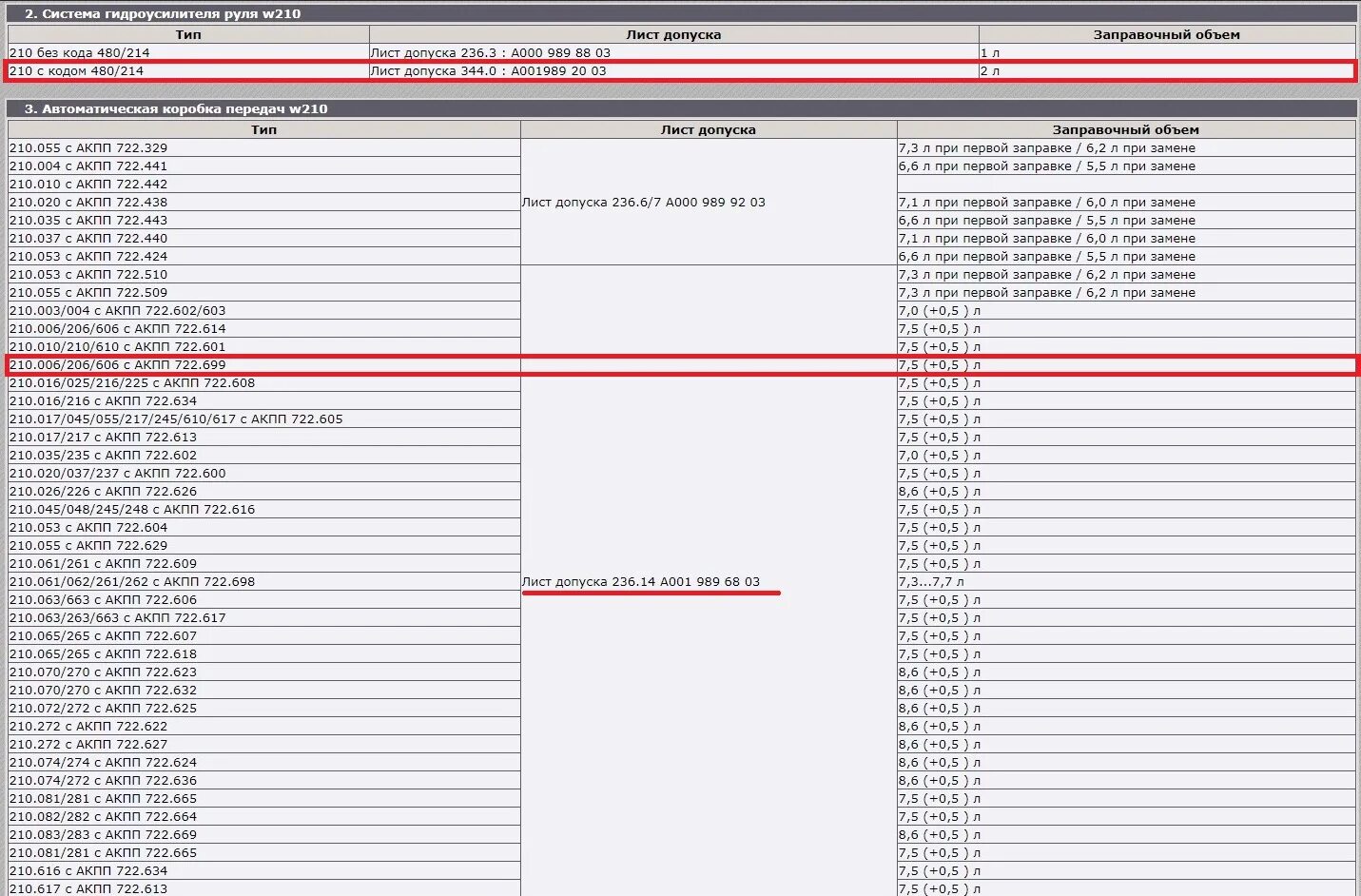The height and width of the screenshot is (896, 1361).
Task: Click cell '210.072/272 с АКПП 722.625'
Action: [264, 708]
